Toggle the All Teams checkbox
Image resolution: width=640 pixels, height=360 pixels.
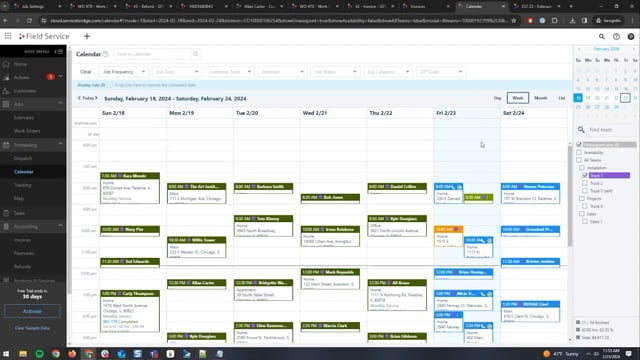579,160
